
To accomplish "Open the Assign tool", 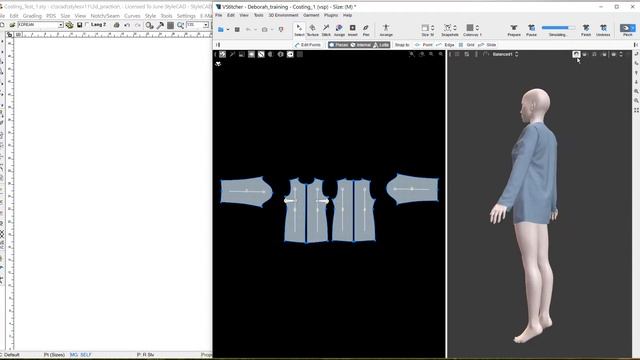I will (339, 29).
